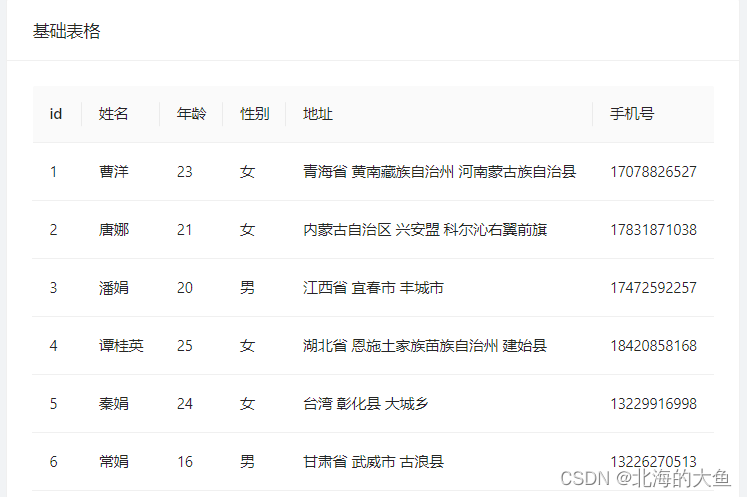Click phone number 18420858168
This screenshot has width=747, height=497.
pos(654,345)
